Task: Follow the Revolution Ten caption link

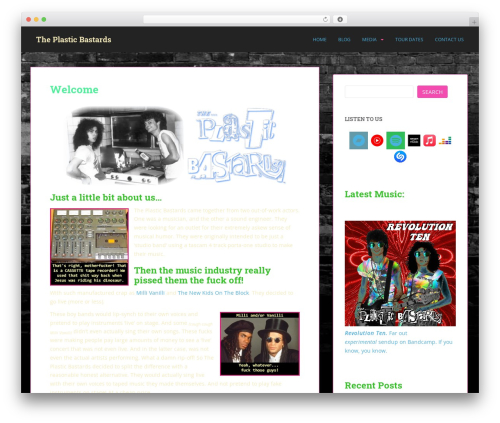Action: coord(366,333)
